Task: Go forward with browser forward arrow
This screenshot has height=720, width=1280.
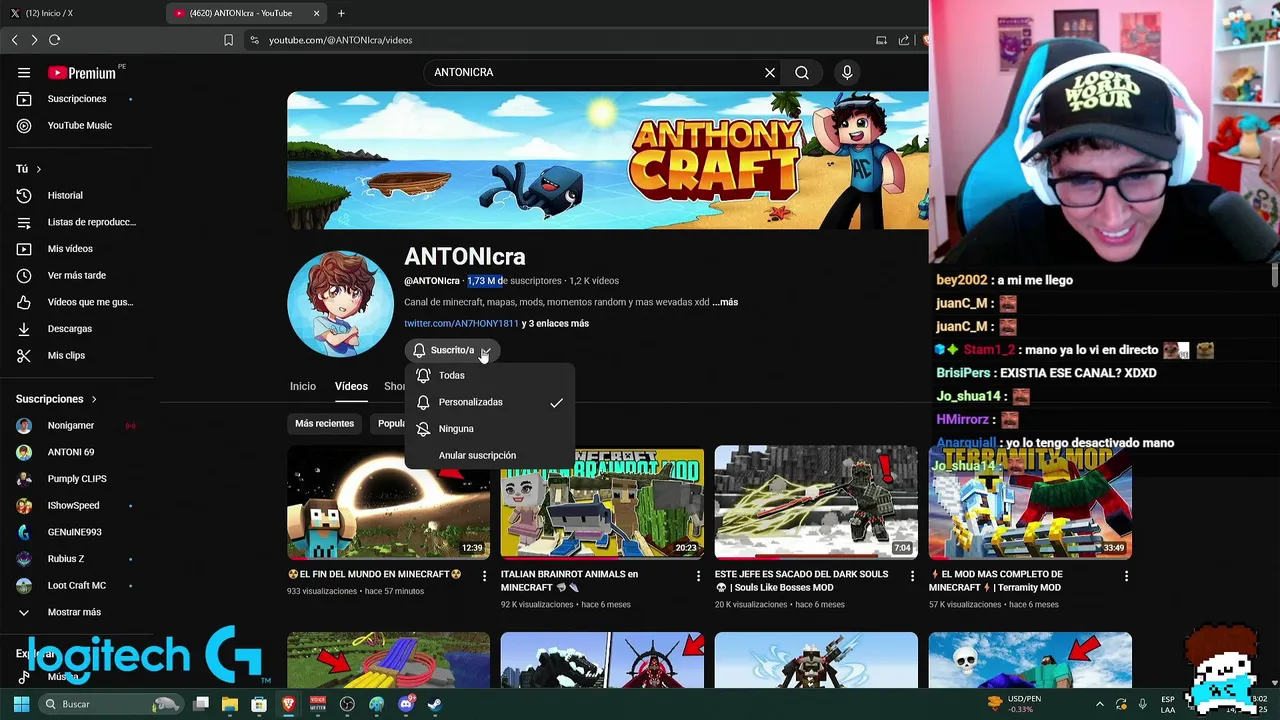Action: 34,40
